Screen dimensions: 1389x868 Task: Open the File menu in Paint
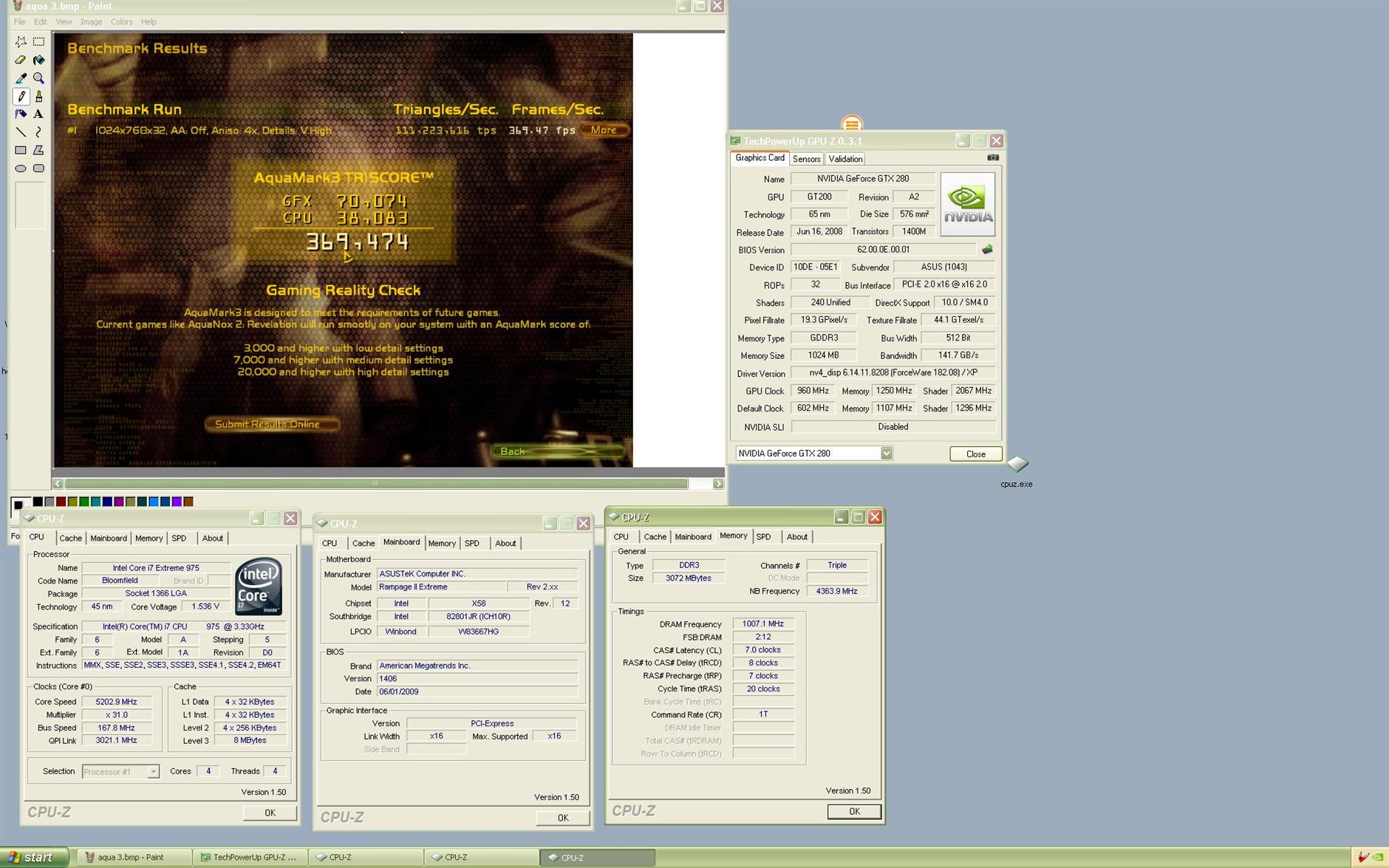point(20,21)
